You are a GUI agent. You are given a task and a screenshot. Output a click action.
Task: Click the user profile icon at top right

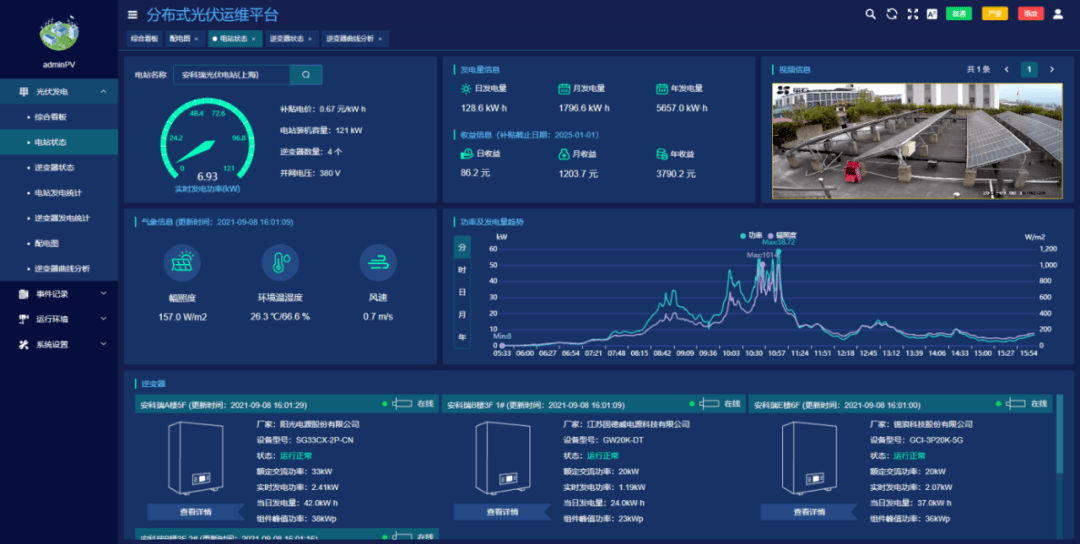pos(1058,14)
